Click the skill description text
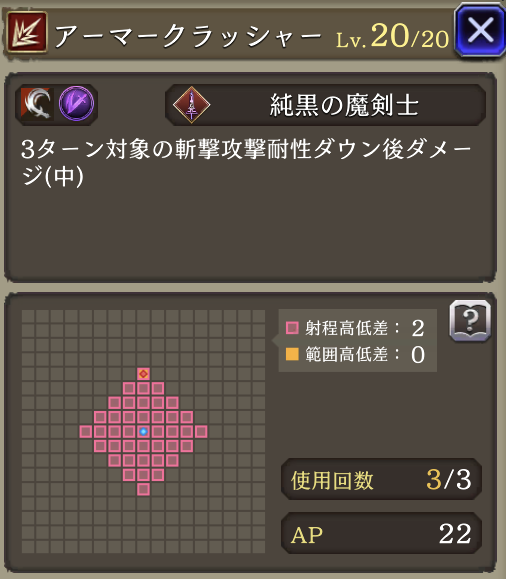The width and height of the screenshot is (506, 579). (246, 163)
